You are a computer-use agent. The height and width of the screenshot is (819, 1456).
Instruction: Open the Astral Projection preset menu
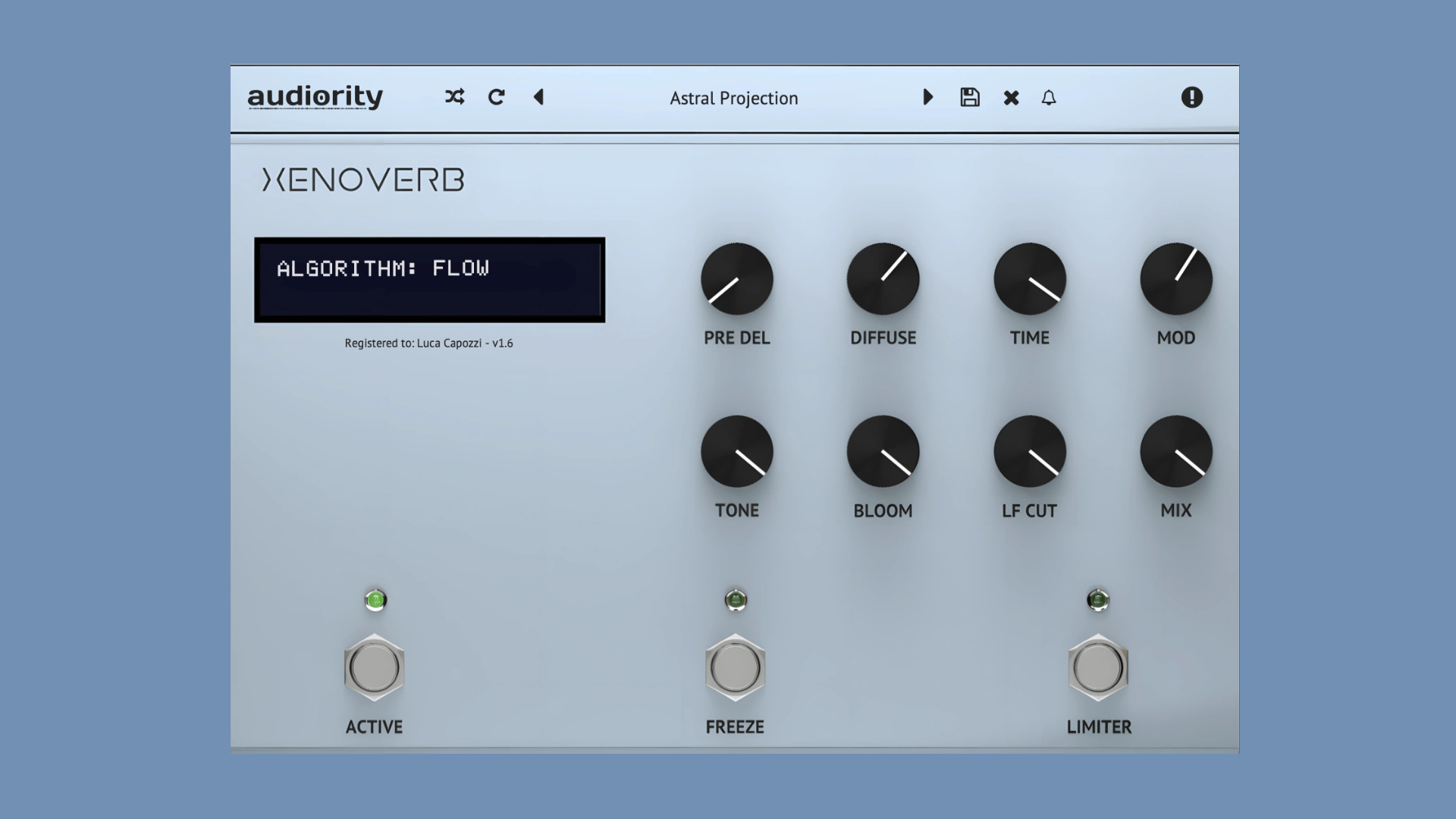coord(733,99)
